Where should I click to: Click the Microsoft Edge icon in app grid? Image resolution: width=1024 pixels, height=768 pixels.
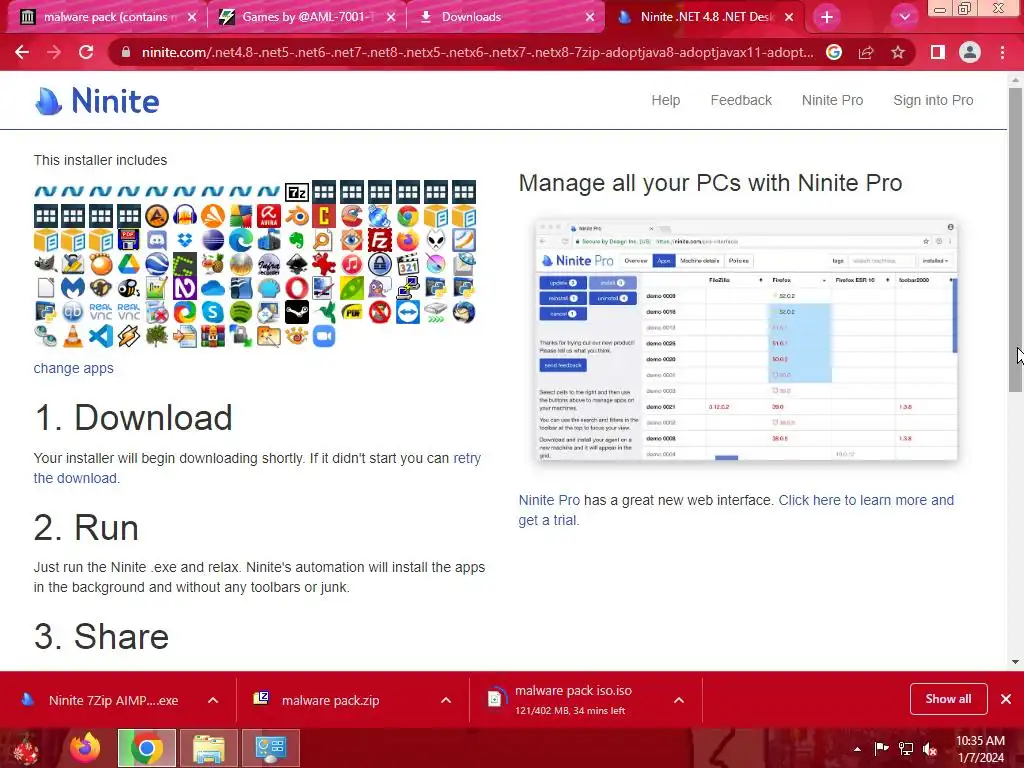point(241,240)
